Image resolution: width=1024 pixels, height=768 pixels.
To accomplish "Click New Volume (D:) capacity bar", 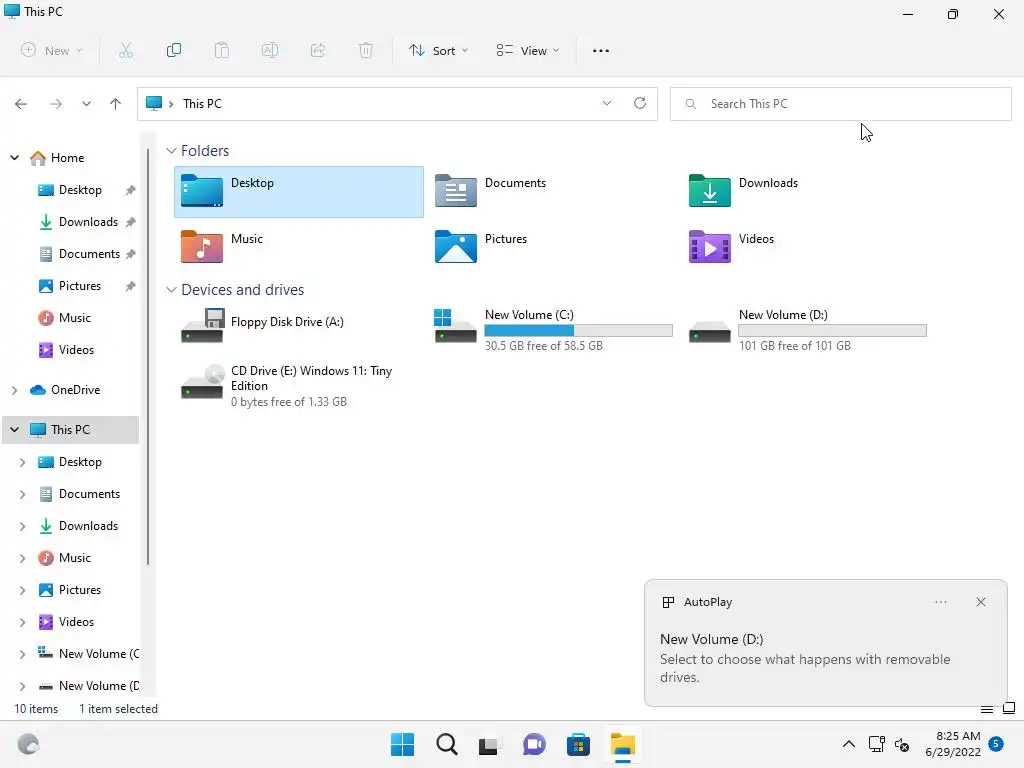I will click(x=833, y=330).
